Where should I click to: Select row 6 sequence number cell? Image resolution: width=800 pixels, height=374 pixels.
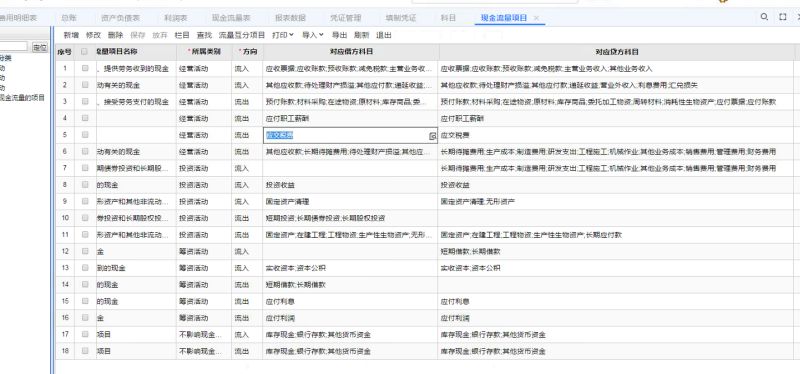65,152
